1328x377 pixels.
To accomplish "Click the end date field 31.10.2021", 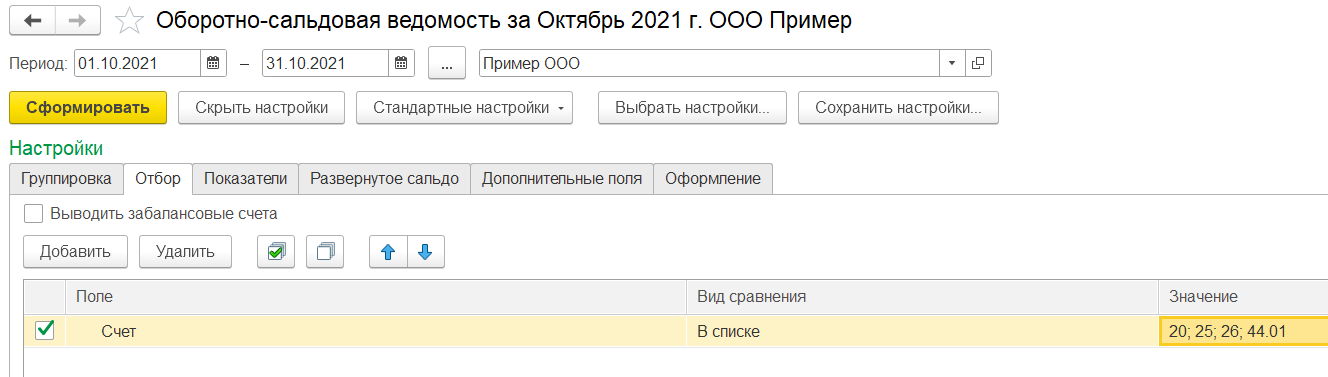I will [325, 63].
